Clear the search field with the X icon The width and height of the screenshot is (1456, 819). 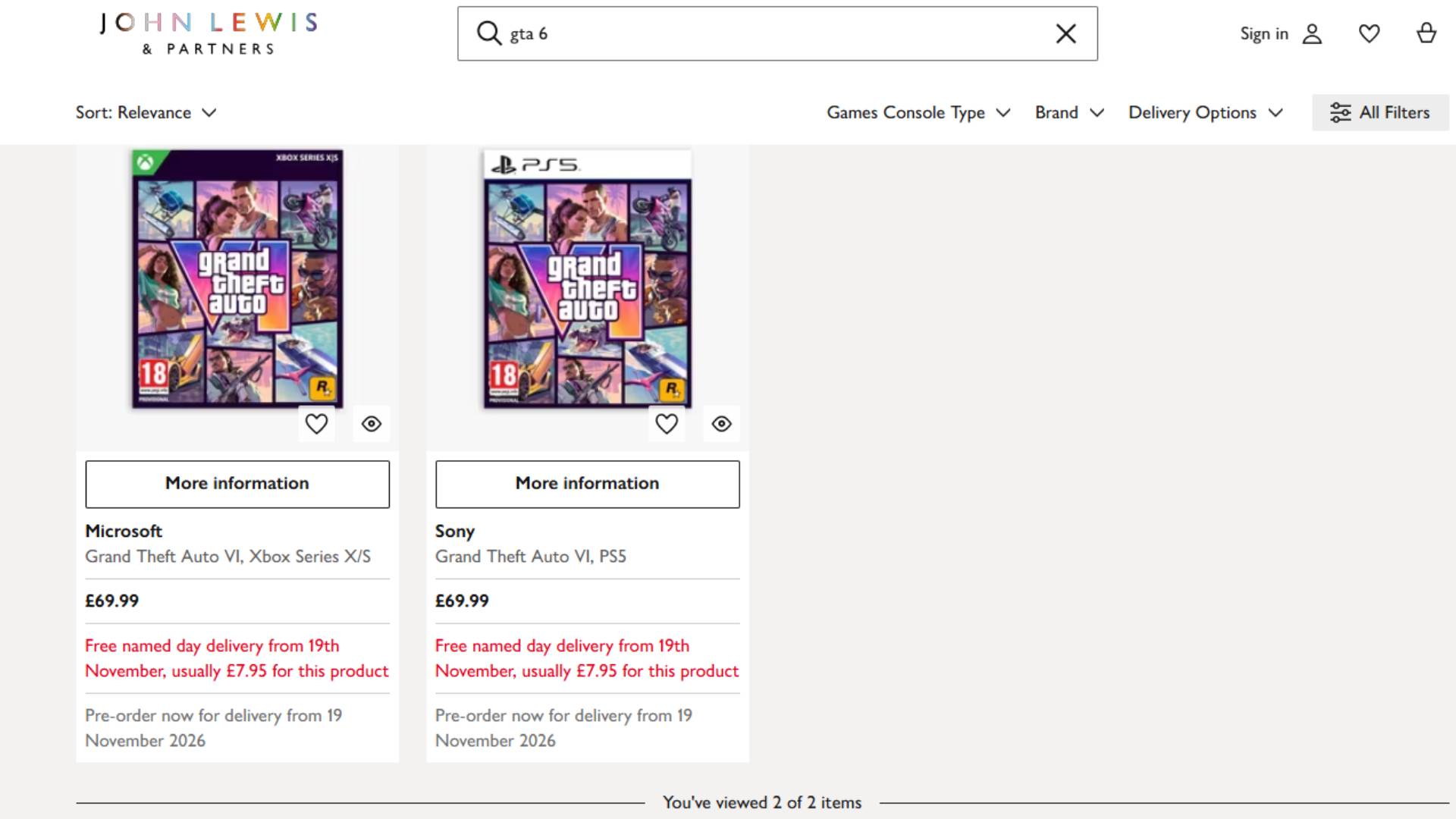click(x=1066, y=33)
